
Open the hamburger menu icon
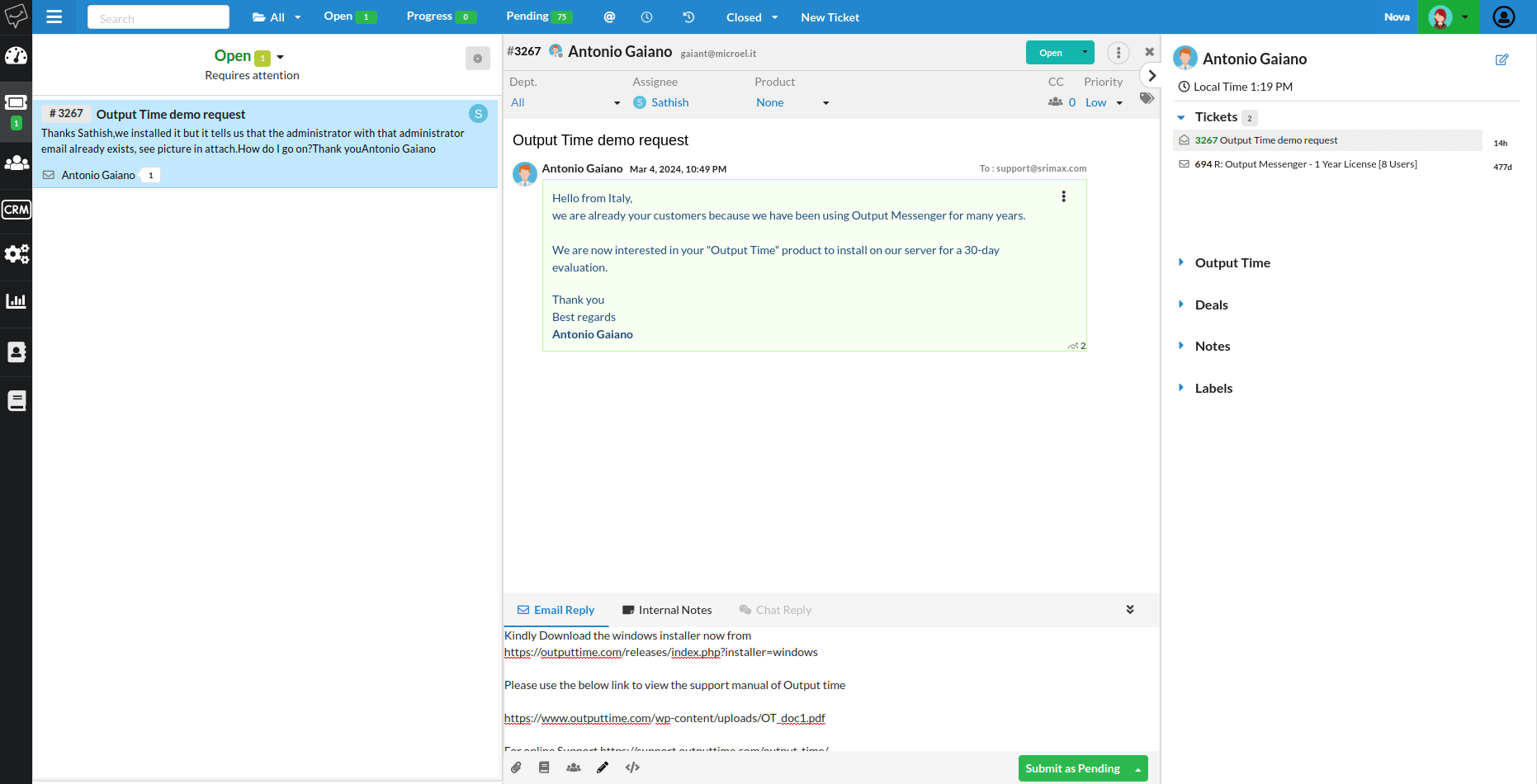click(54, 17)
